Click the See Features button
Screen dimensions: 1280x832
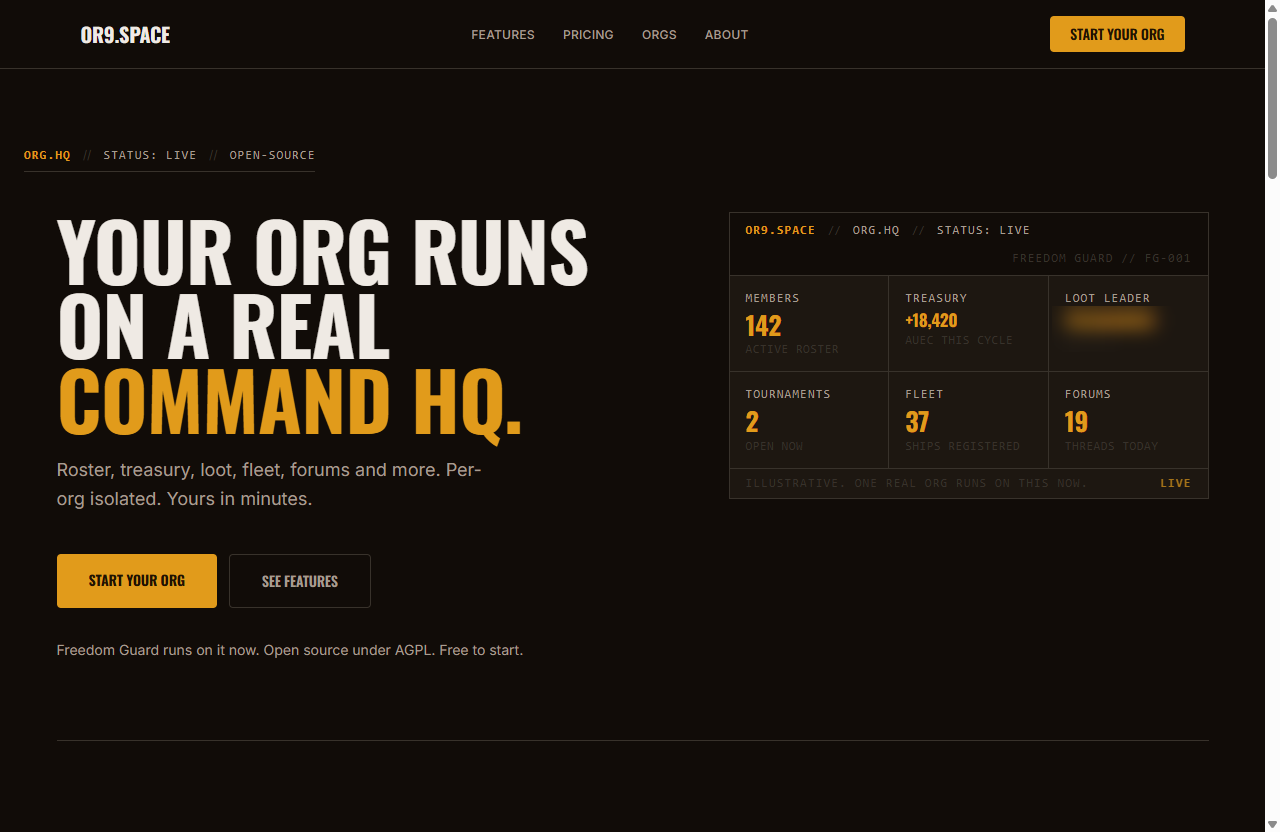(x=300, y=581)
